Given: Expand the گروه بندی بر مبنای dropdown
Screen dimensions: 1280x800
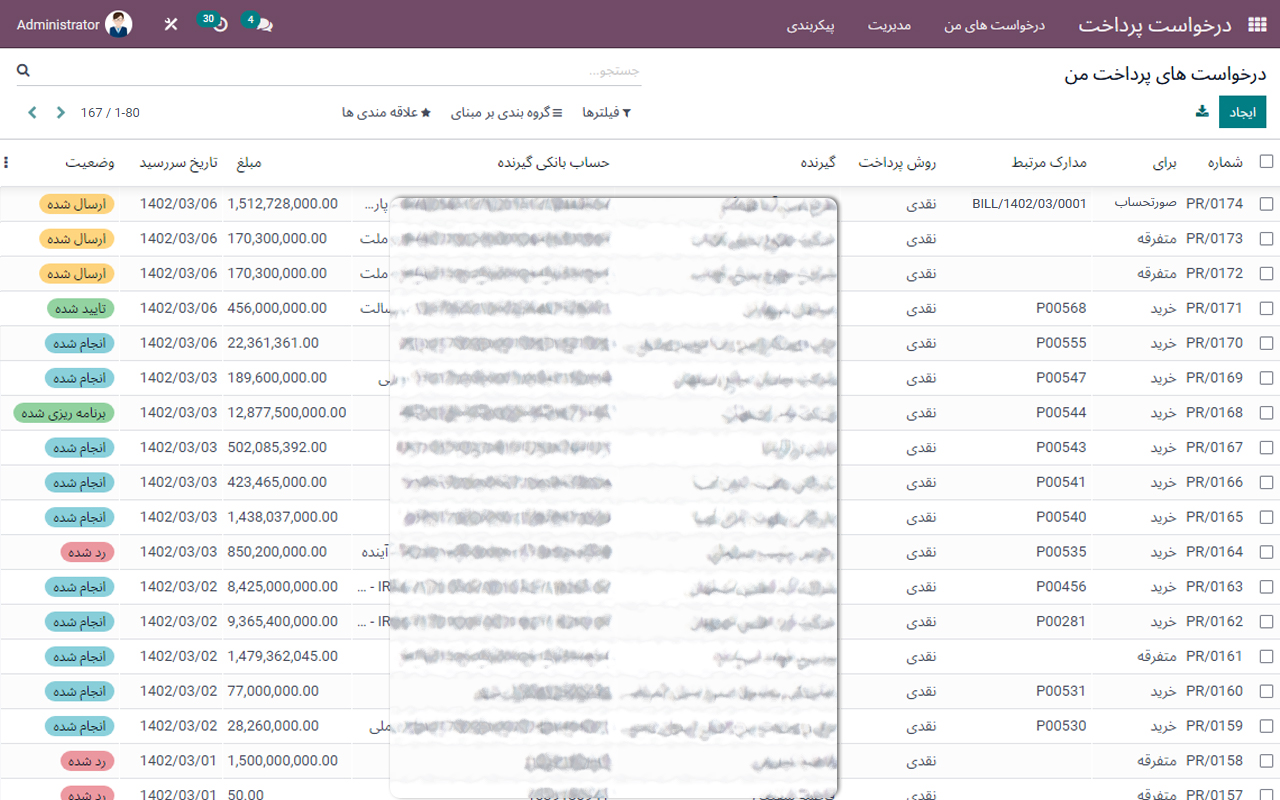Looking at the screenshot, I should coord(507,113).
